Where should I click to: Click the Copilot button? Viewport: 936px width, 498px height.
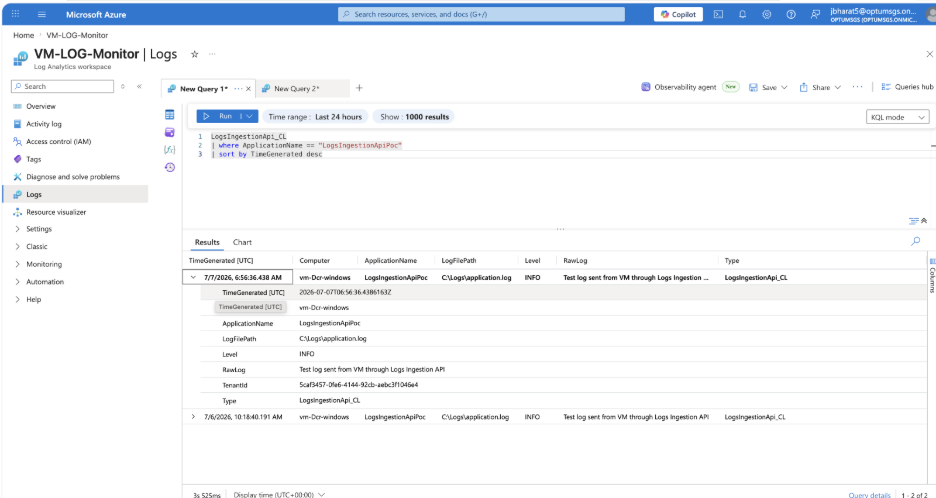click(678, 14)
